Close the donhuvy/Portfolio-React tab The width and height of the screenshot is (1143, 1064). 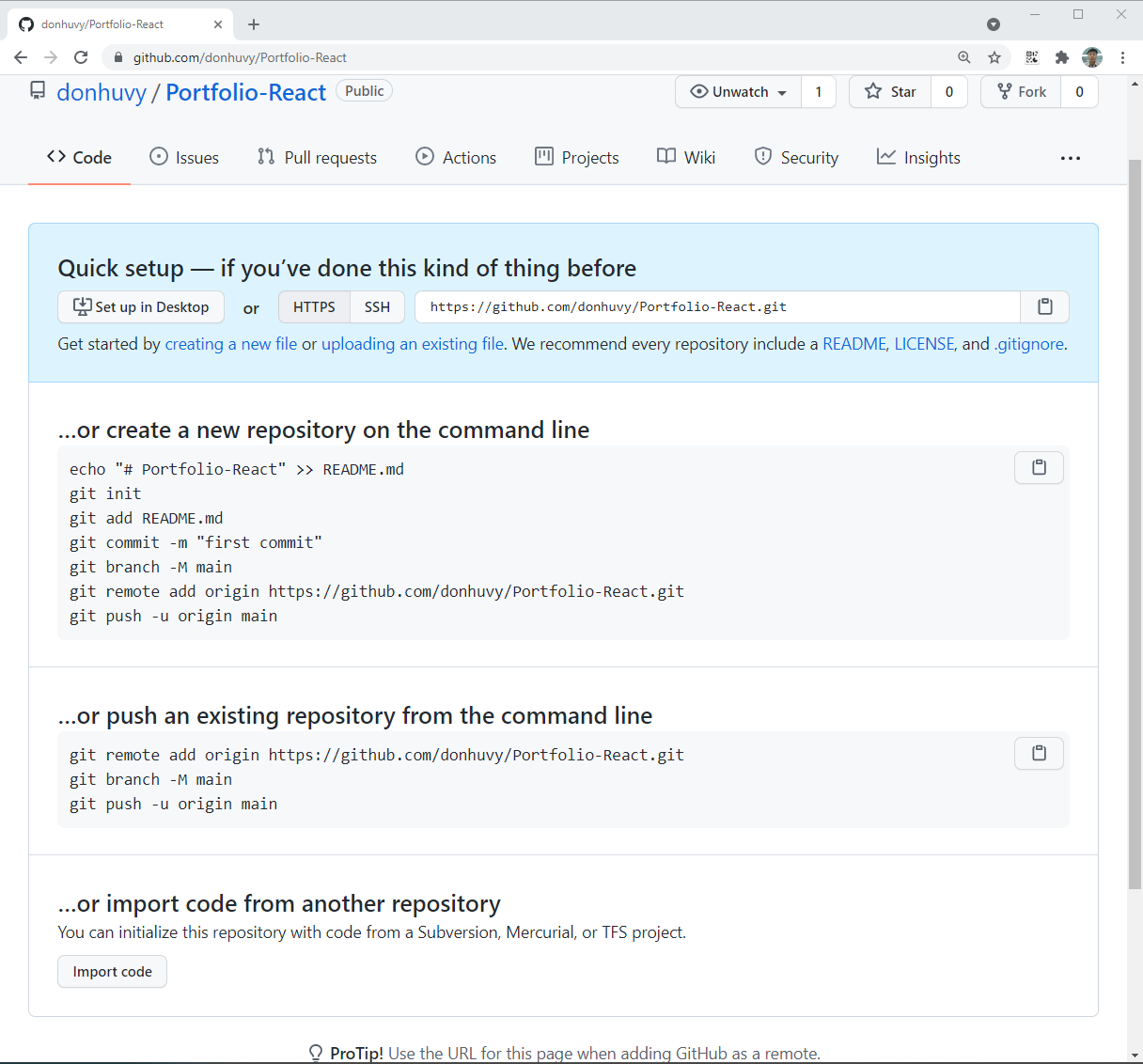[x=218, y=24]
